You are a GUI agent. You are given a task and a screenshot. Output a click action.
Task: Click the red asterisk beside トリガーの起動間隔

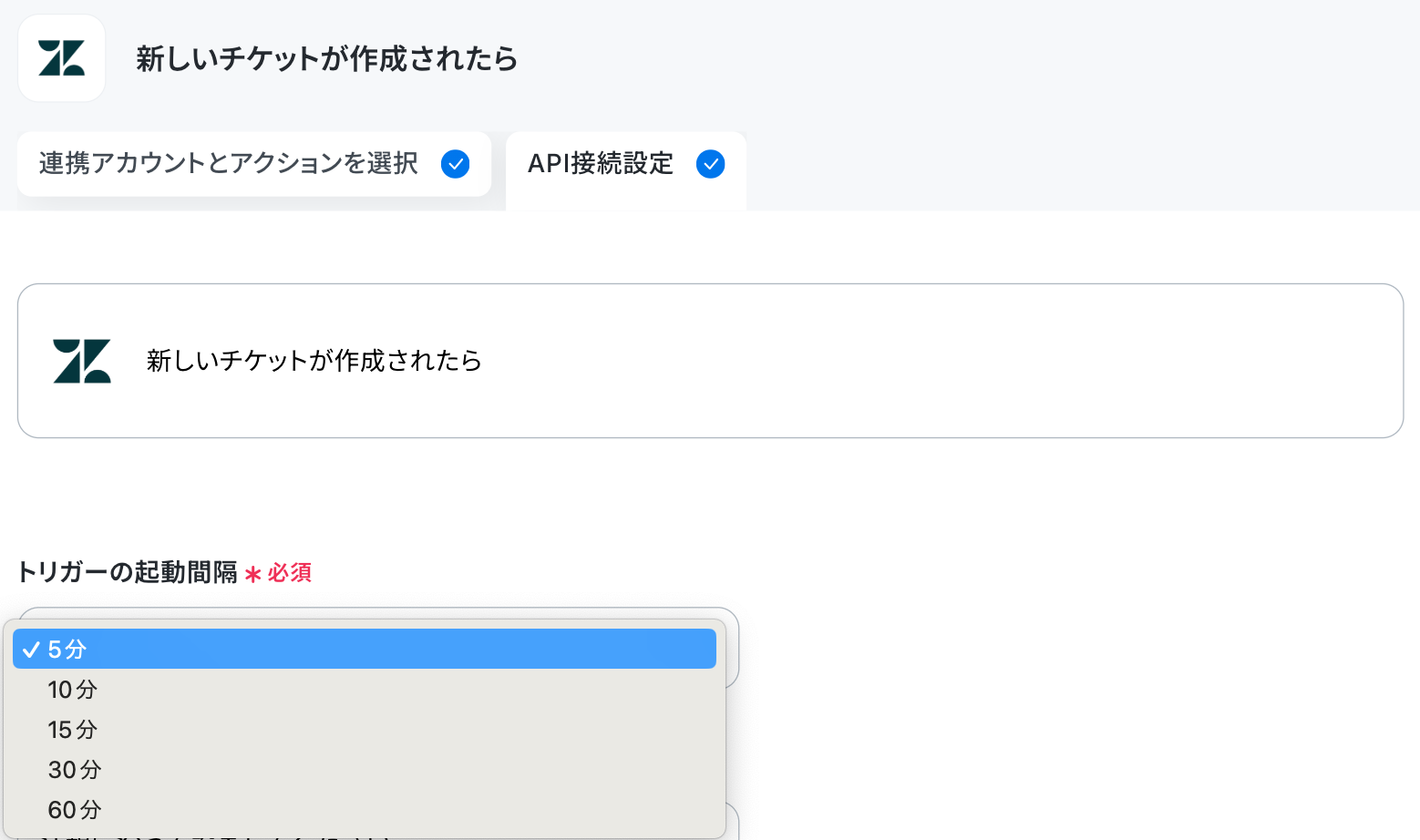pos(252,574)
